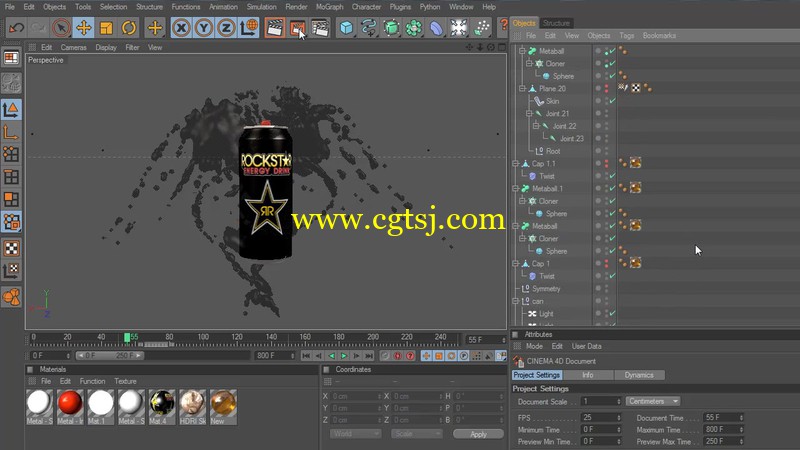Click the Record Keyframe button
Viewport: 800px width, 450px height.
(385, 356)
